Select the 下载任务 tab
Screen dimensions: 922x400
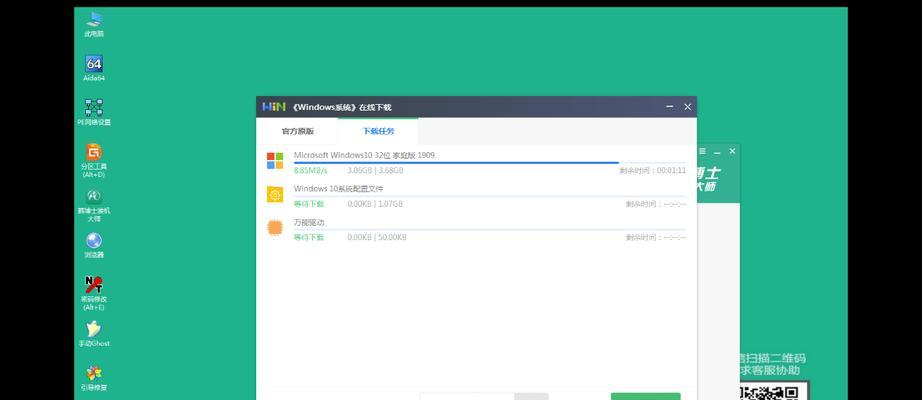coord(378,131)
